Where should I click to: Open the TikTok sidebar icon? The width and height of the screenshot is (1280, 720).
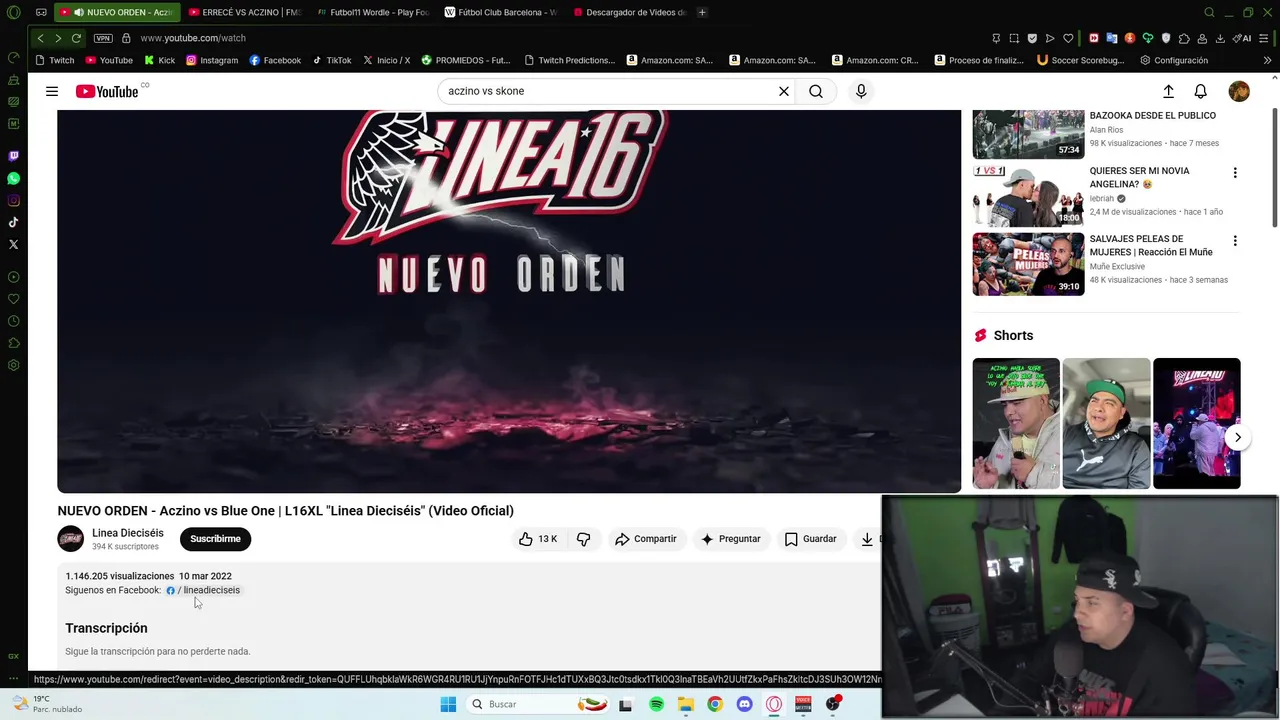coord(13,222)
